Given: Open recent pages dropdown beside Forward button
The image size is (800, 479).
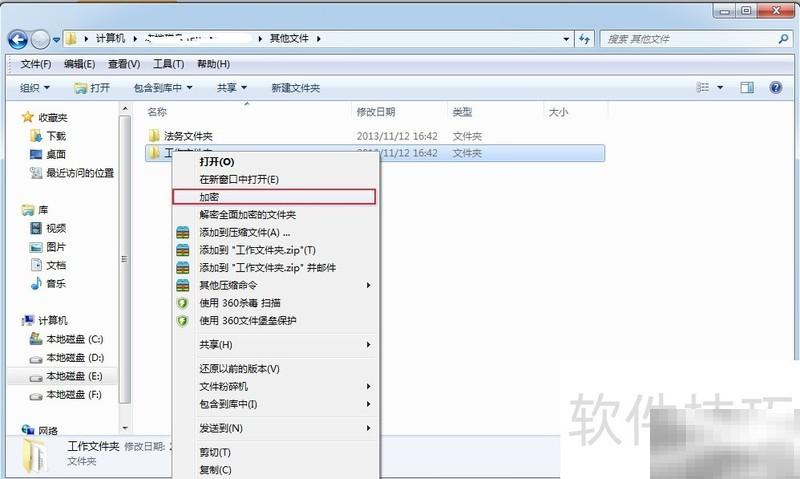Looking at the screenshot, I should pos(56,39).
